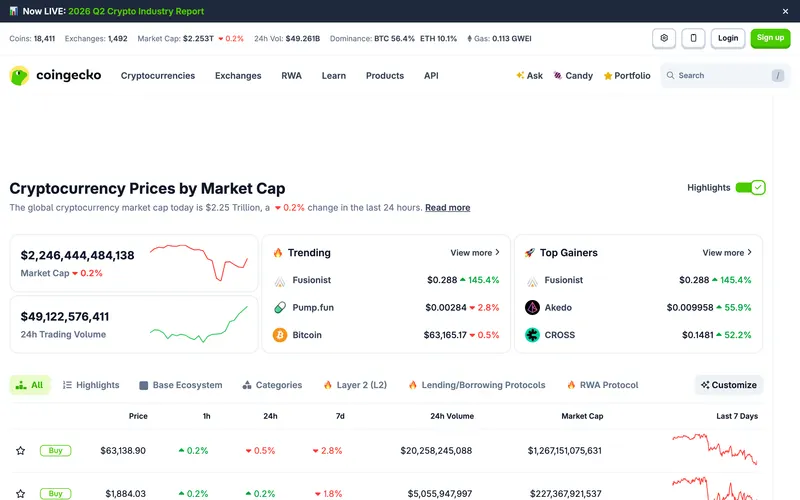Open the 7-day chart of the $63,138.90 row

tap(714, 449)
